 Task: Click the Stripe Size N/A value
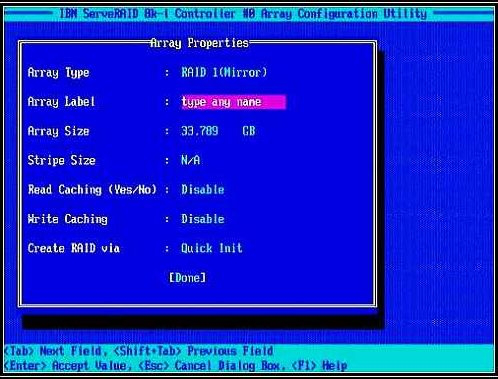click(191, 160)
